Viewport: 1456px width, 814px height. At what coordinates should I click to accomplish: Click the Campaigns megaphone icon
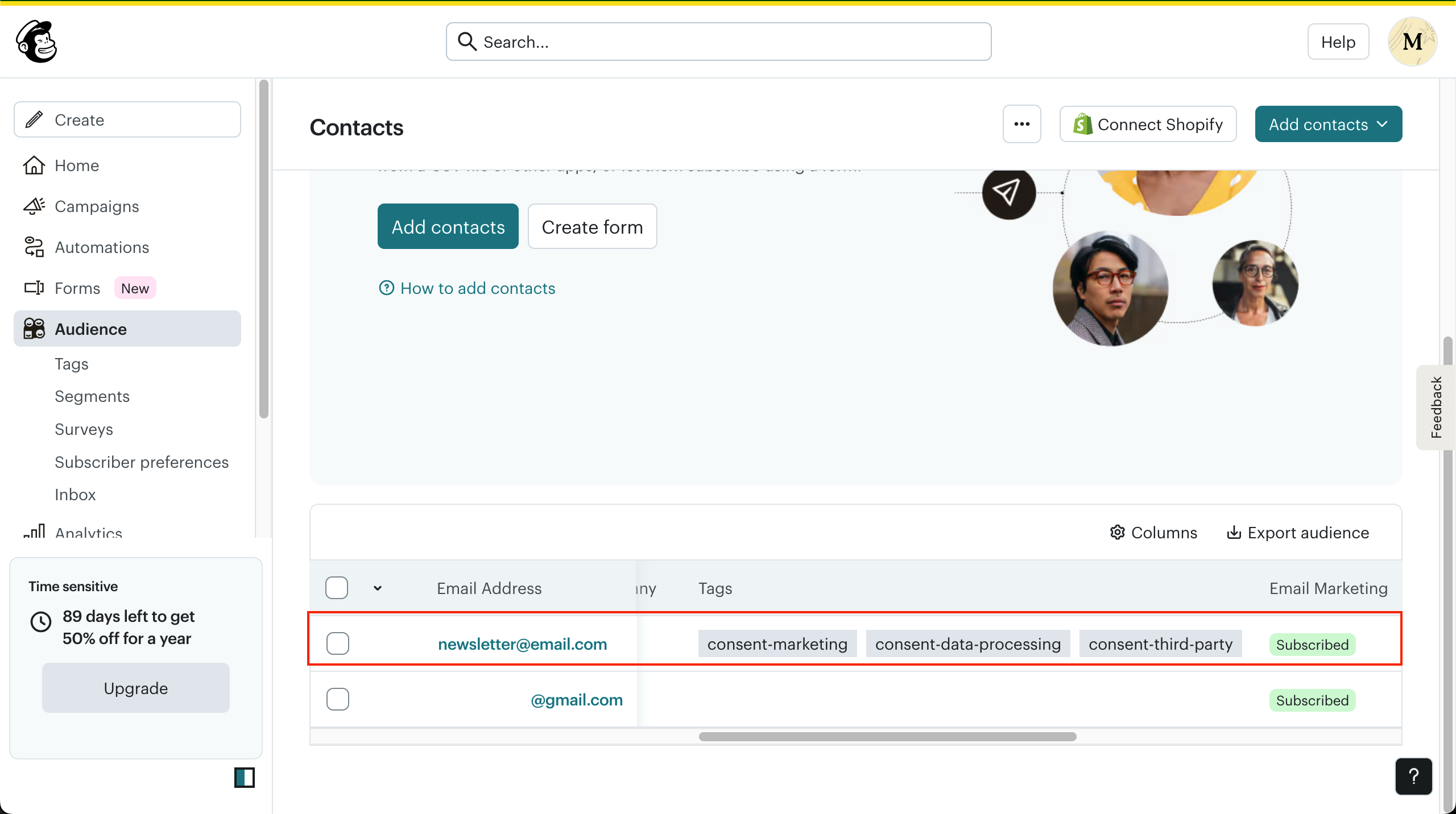point(34,206)
